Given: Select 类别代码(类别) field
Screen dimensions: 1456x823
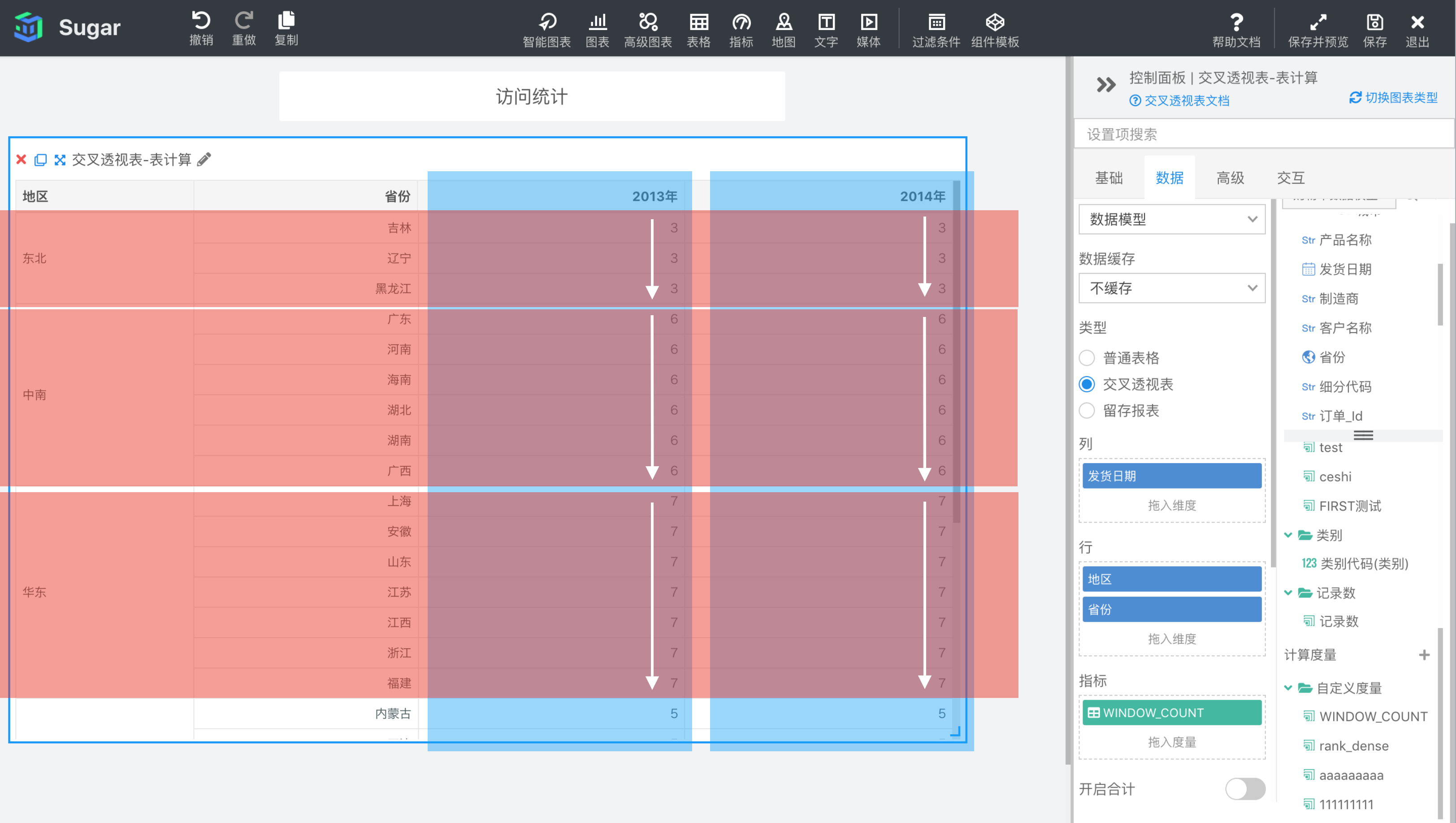Looking at the screenshot, I should coord(1355,563).
